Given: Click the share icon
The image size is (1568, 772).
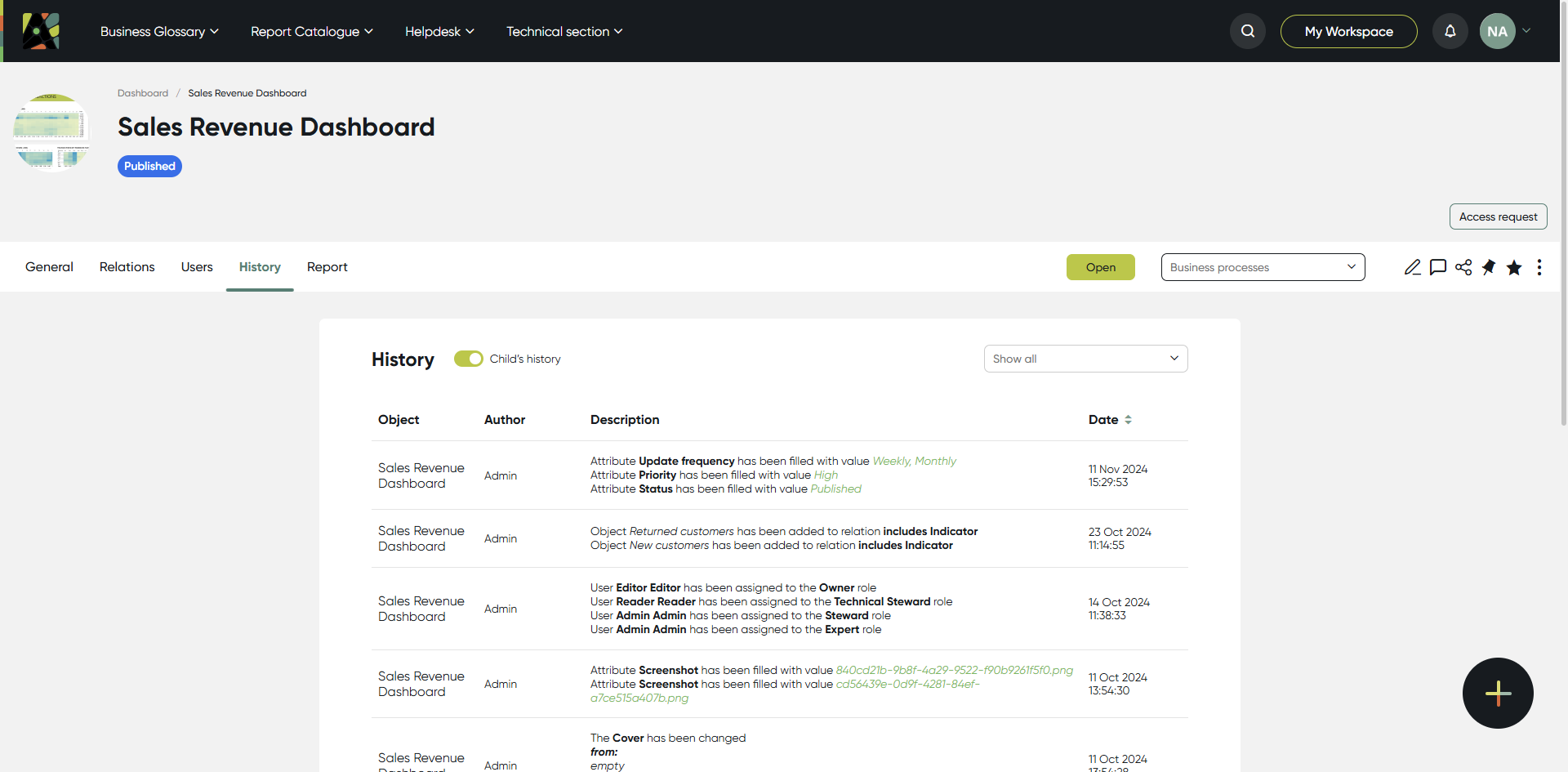Looking at the screenshot, I should 1463,267.
